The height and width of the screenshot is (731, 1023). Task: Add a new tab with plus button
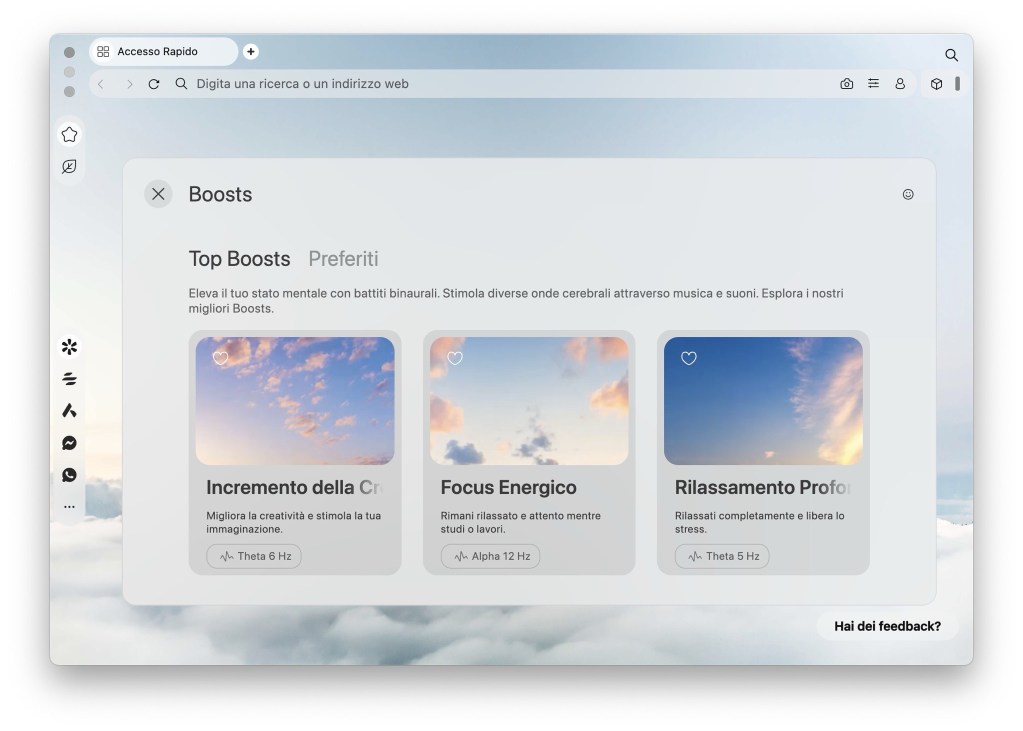pyautogui.click(x=251, y=52)
